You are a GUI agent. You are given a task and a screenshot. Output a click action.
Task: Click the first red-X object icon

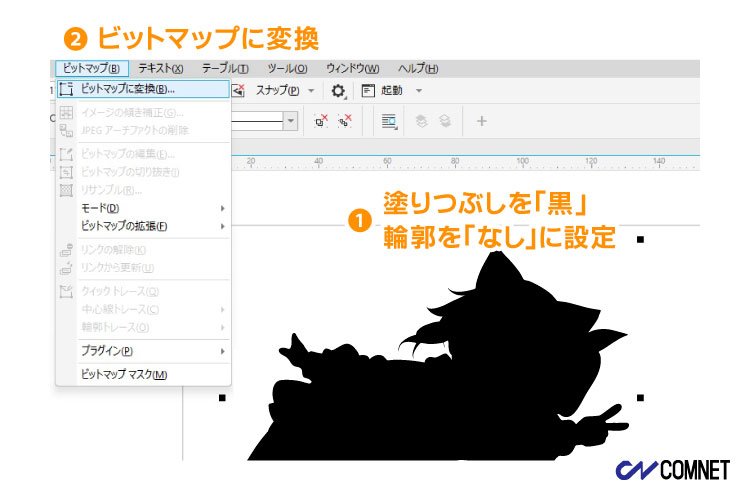click(x=321, y=121)
